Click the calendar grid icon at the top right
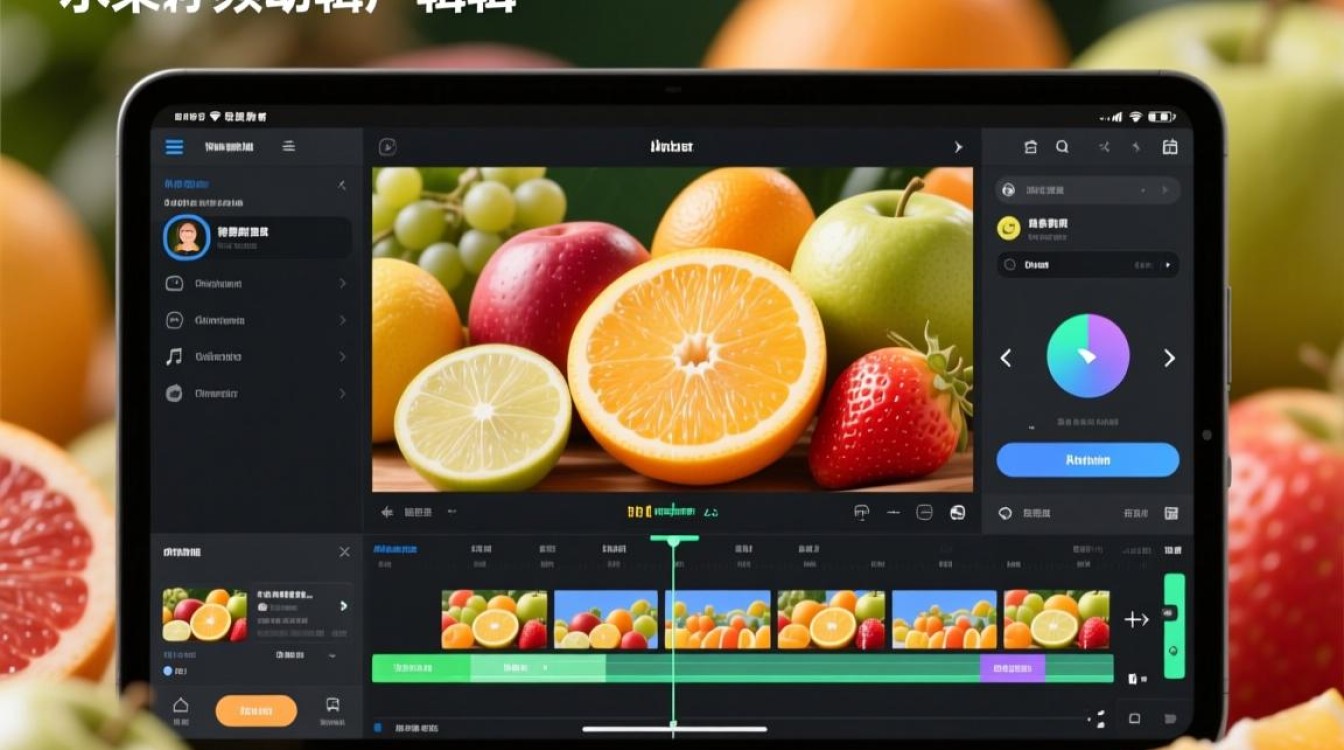This screenshot has width=1344, height=750. pyautogui.click(x=1170, y=147)
